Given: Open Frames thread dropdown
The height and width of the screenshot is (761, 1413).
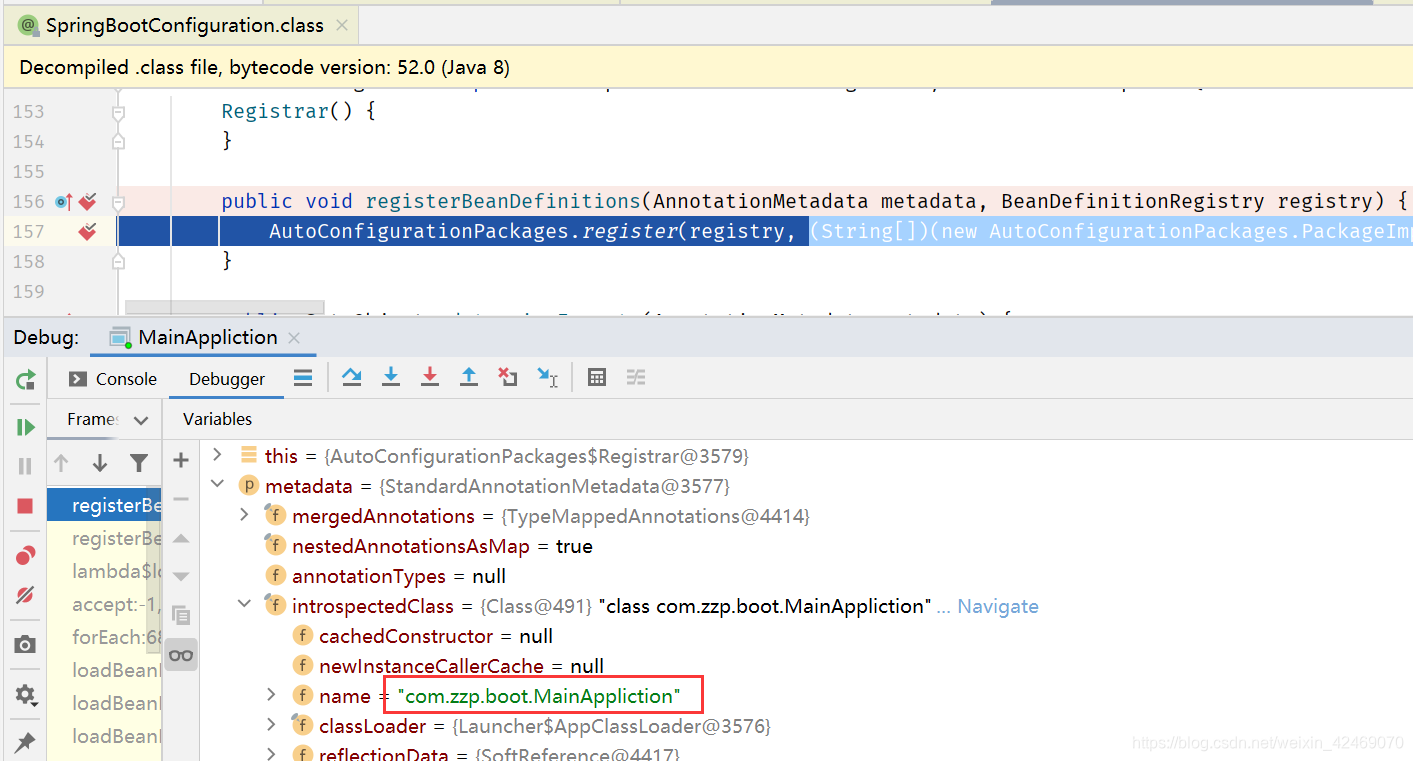Looking at the screenshot, I should pyautogui.click(x=141, y=420).
